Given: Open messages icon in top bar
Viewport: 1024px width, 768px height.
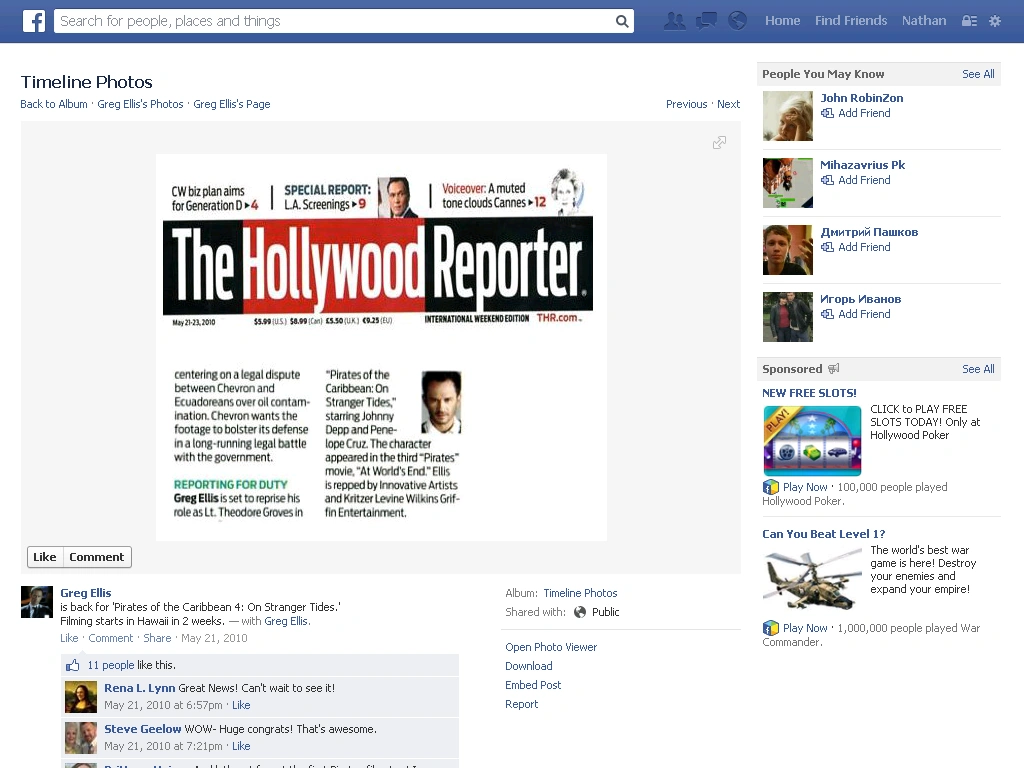Looking at the screenshot, I should coord(706,21).
